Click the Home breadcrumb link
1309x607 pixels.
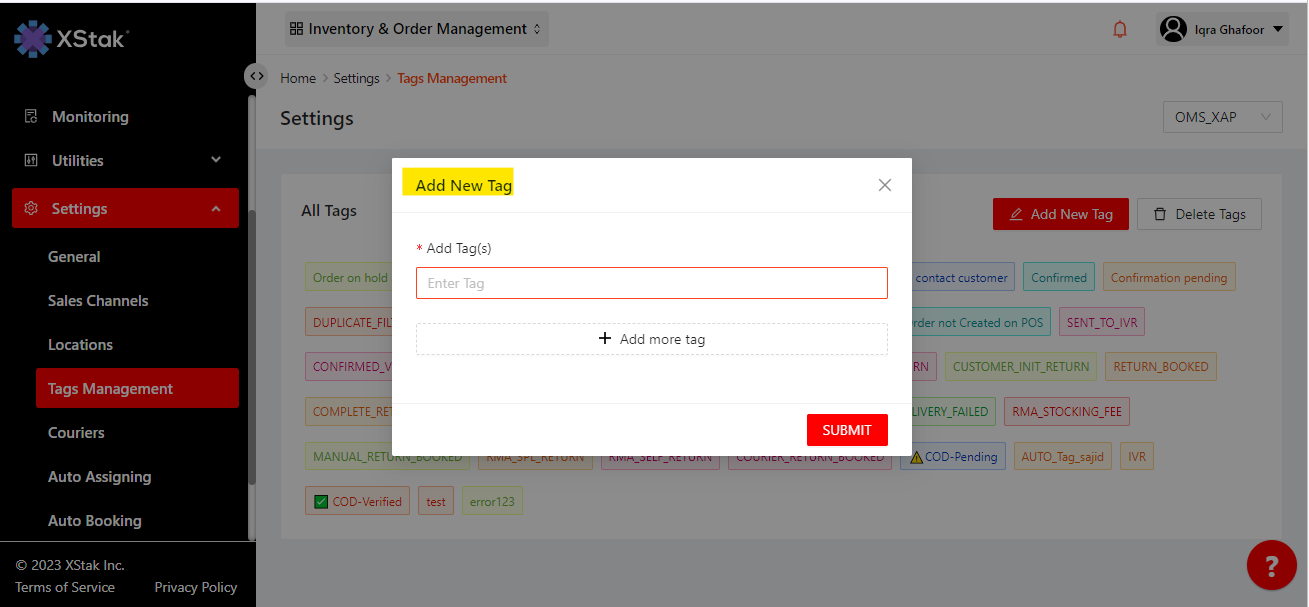pyautogui.click(x=298, y=78)
